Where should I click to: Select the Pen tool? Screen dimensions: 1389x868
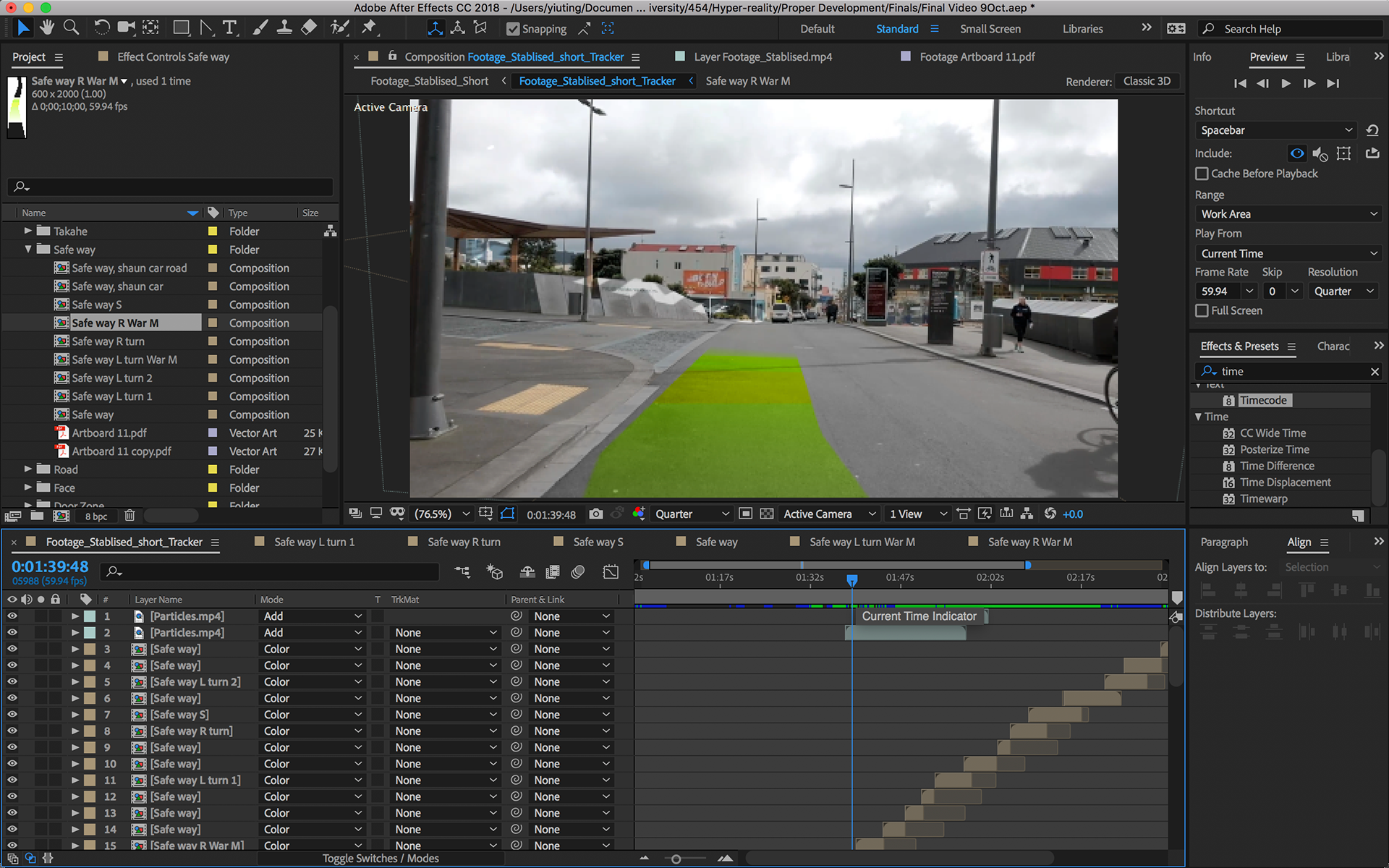[x=206, y=27]
